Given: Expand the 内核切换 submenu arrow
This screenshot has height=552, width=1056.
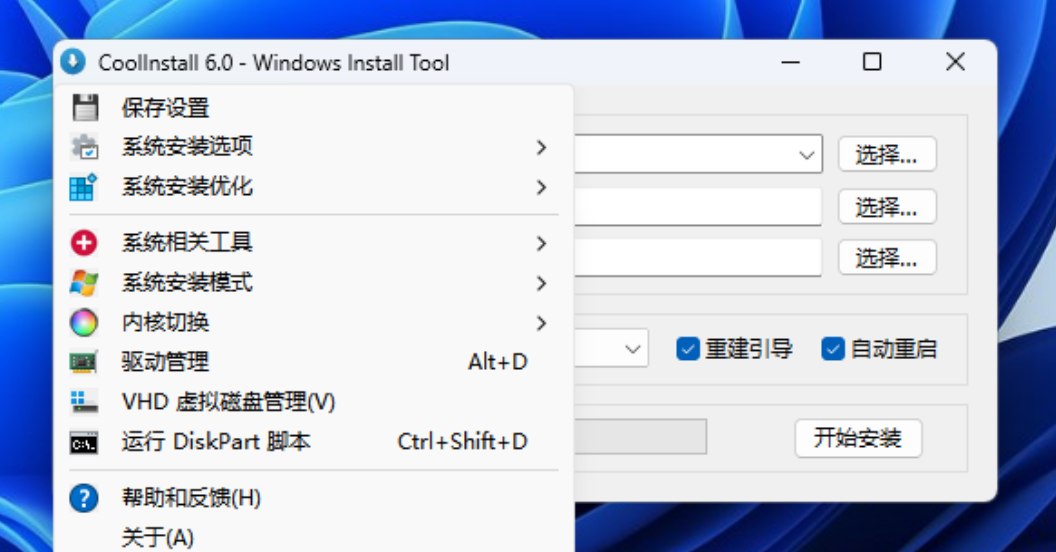Looking at the screenshot, I should pyautogui.click(x=541, y=323).
